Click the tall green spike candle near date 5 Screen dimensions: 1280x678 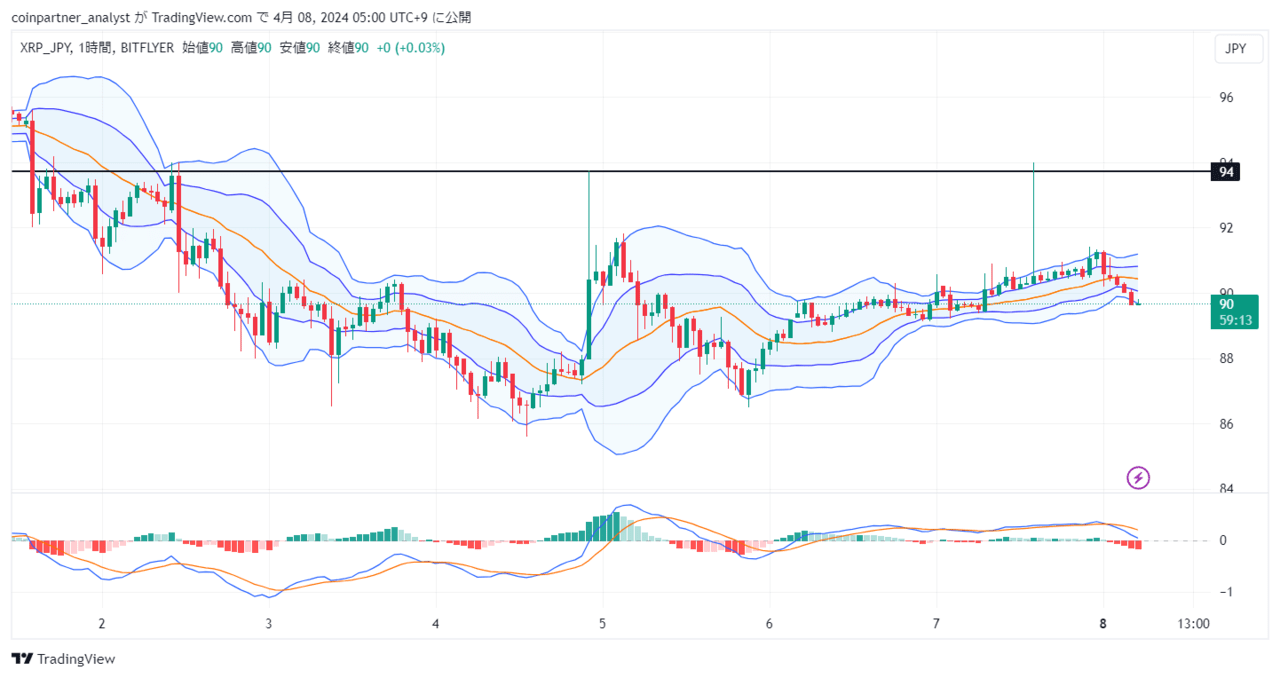point(589,266)
